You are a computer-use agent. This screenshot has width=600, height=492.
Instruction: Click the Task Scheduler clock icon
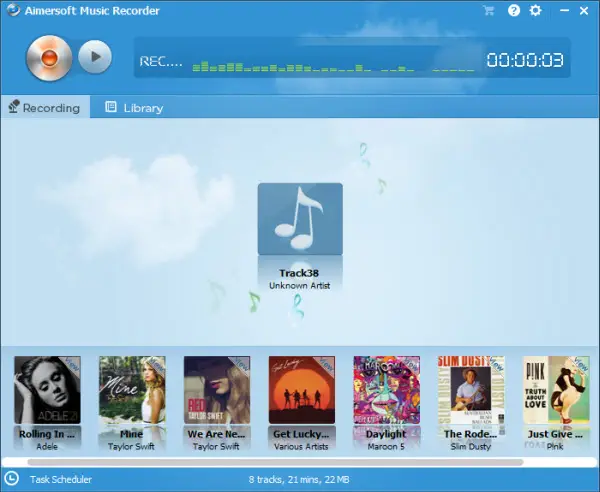[11, 479]
